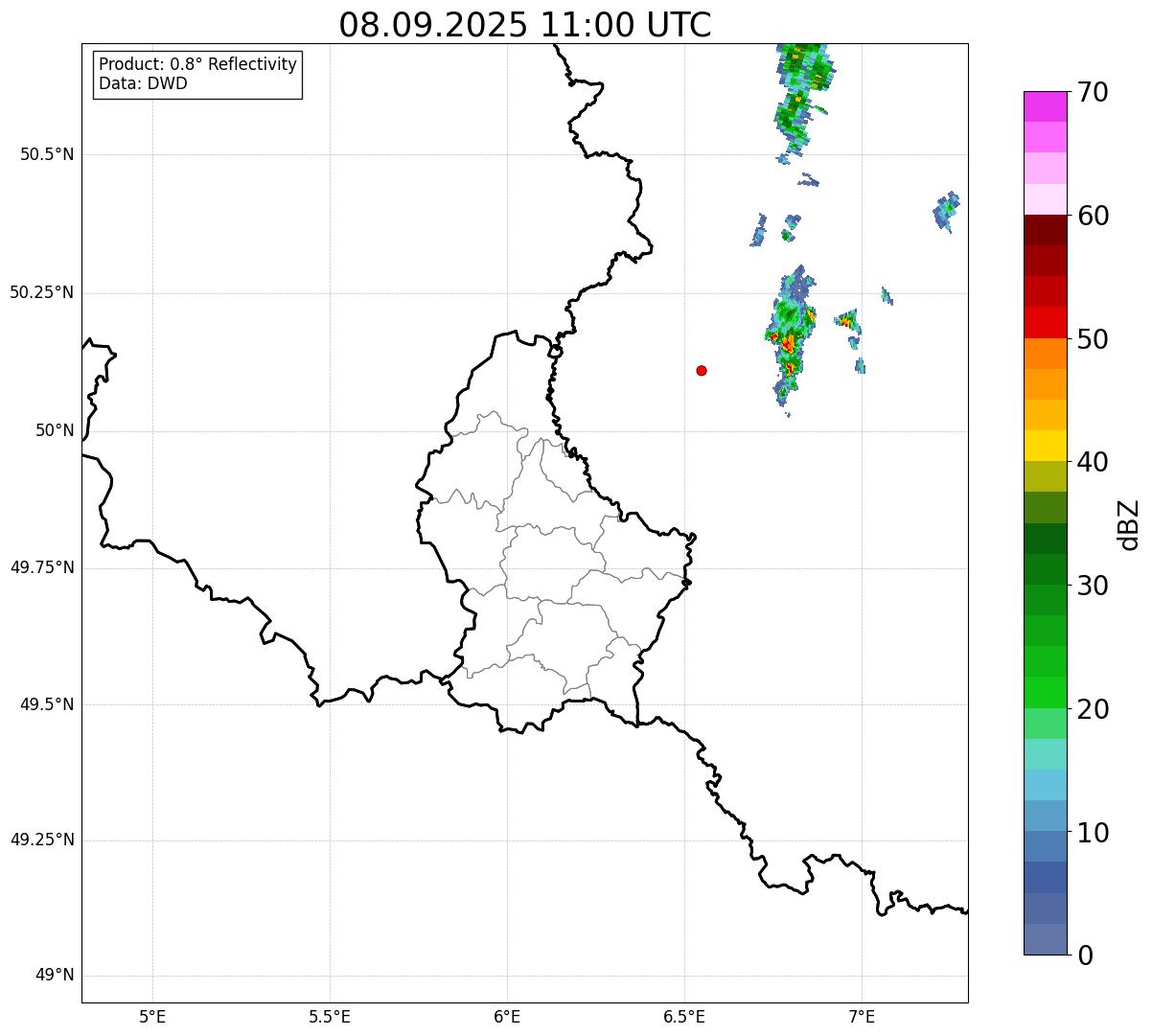Screen dimensions: 1152x1036
Task: Click the 49.75°N latitude label
Action: [x=42, y=567]
